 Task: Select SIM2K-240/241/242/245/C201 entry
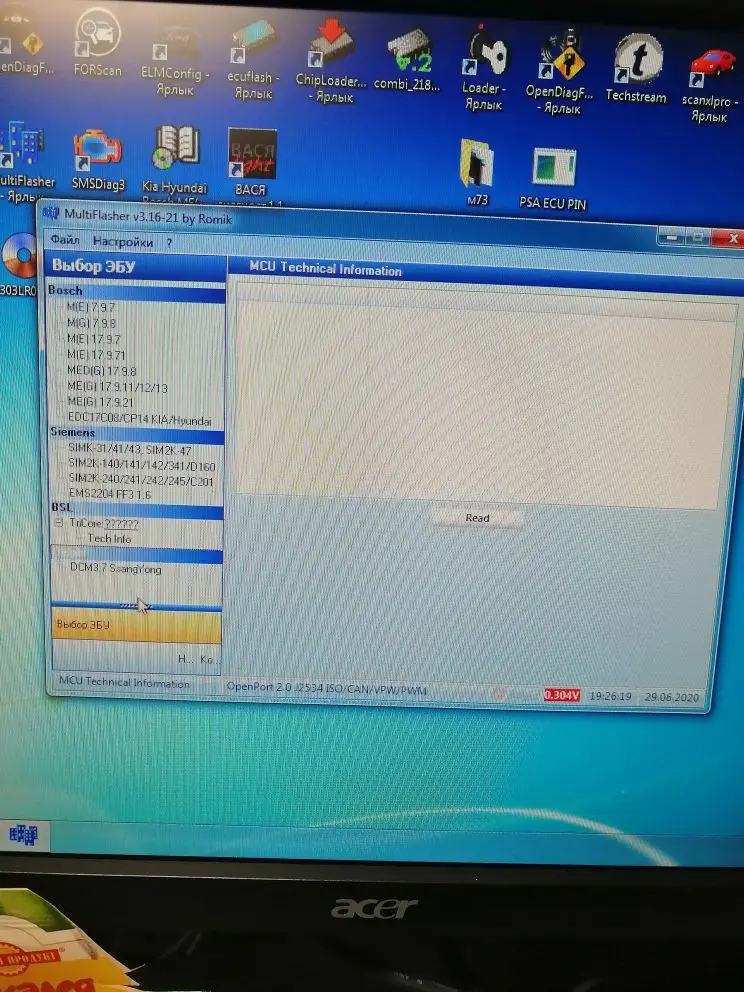tap(141, 480)
